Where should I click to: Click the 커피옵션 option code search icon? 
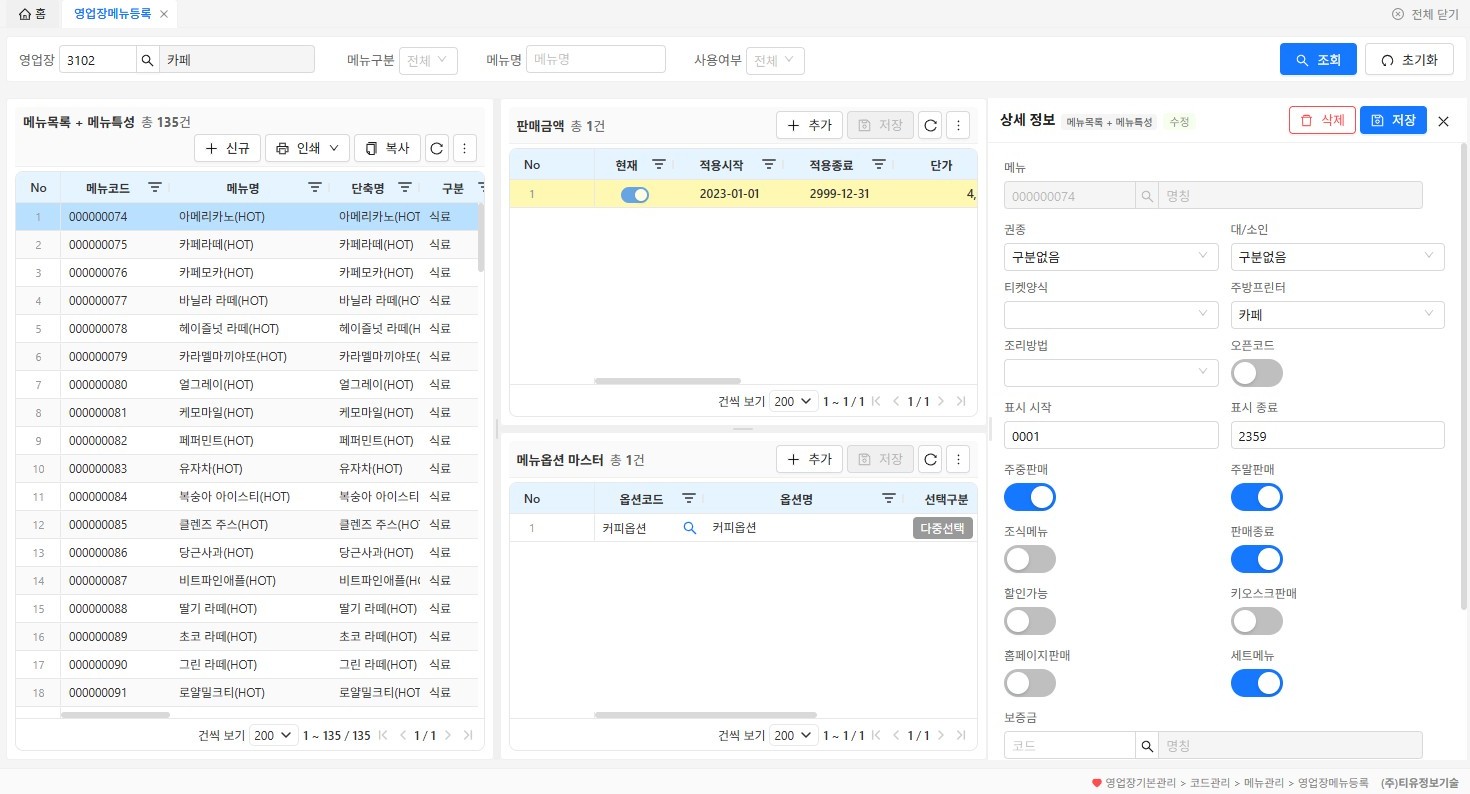[689, 528]
